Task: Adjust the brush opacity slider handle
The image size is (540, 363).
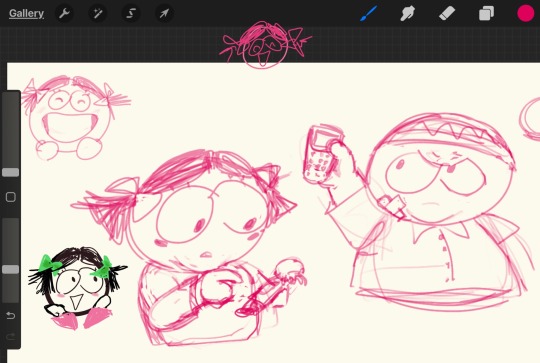Action: (x=10, y=269)
